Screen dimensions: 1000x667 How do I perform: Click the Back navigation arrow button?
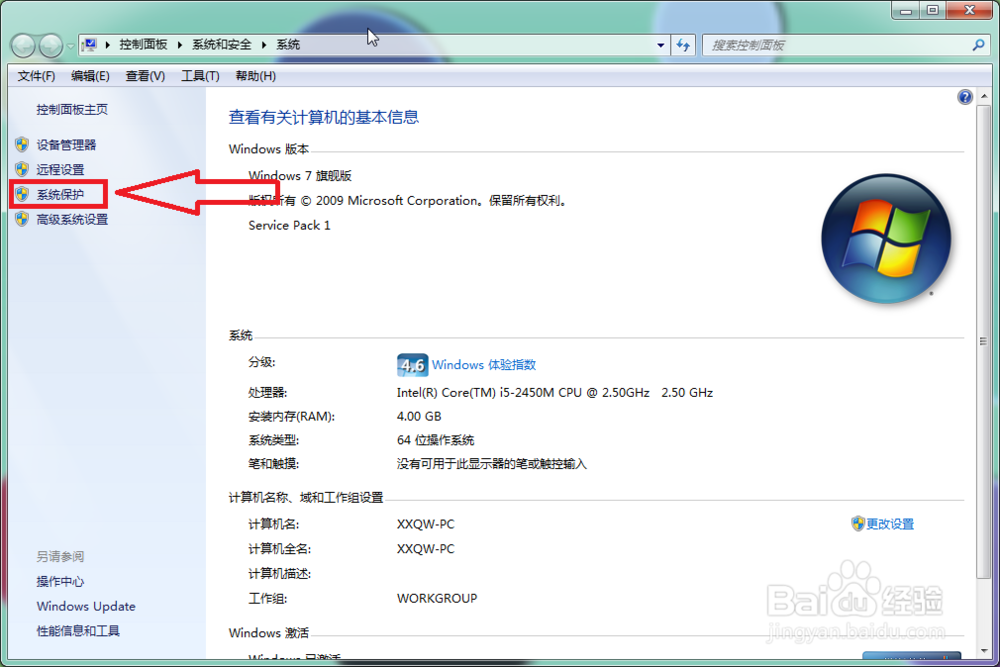(24, 45)
